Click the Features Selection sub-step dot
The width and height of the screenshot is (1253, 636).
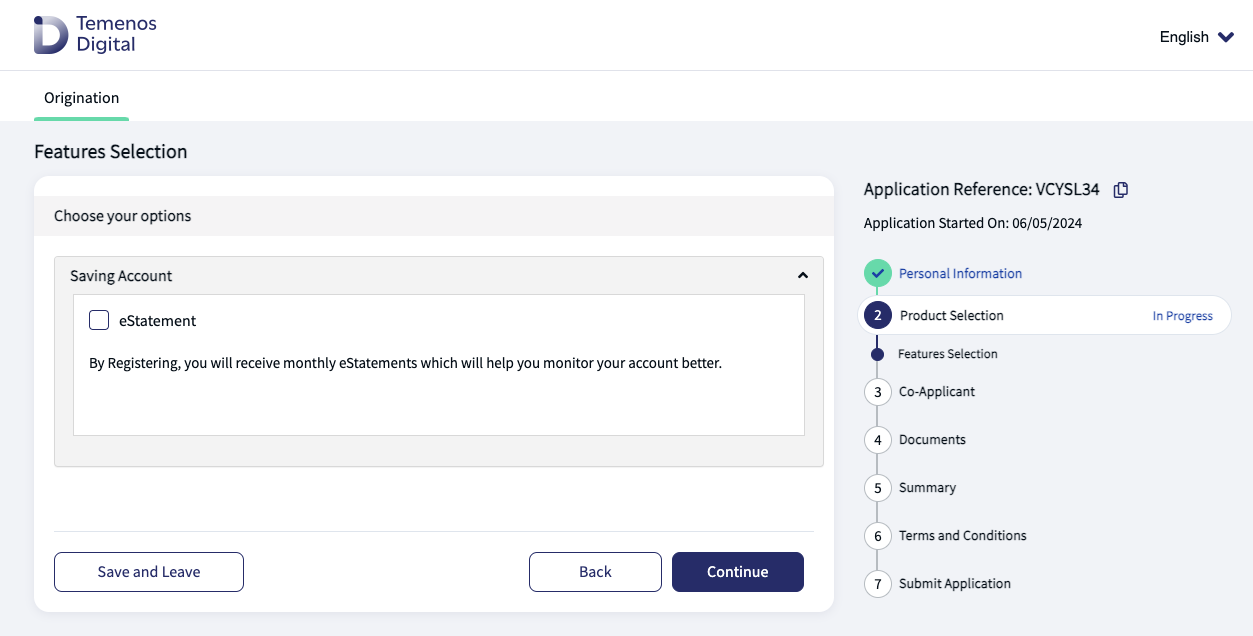(877, 354)
